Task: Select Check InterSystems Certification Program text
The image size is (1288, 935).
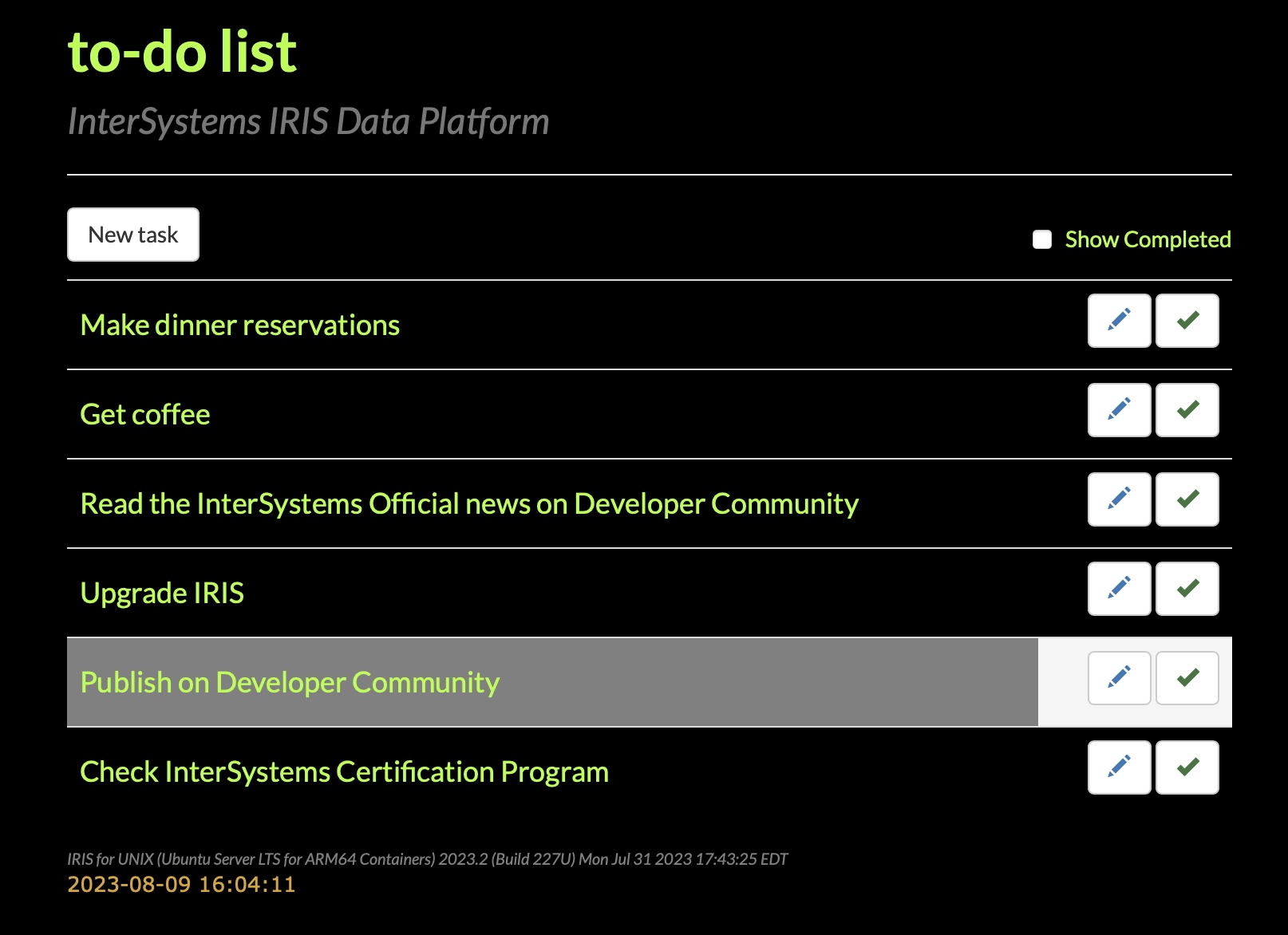Action: (x=345, y=771)
